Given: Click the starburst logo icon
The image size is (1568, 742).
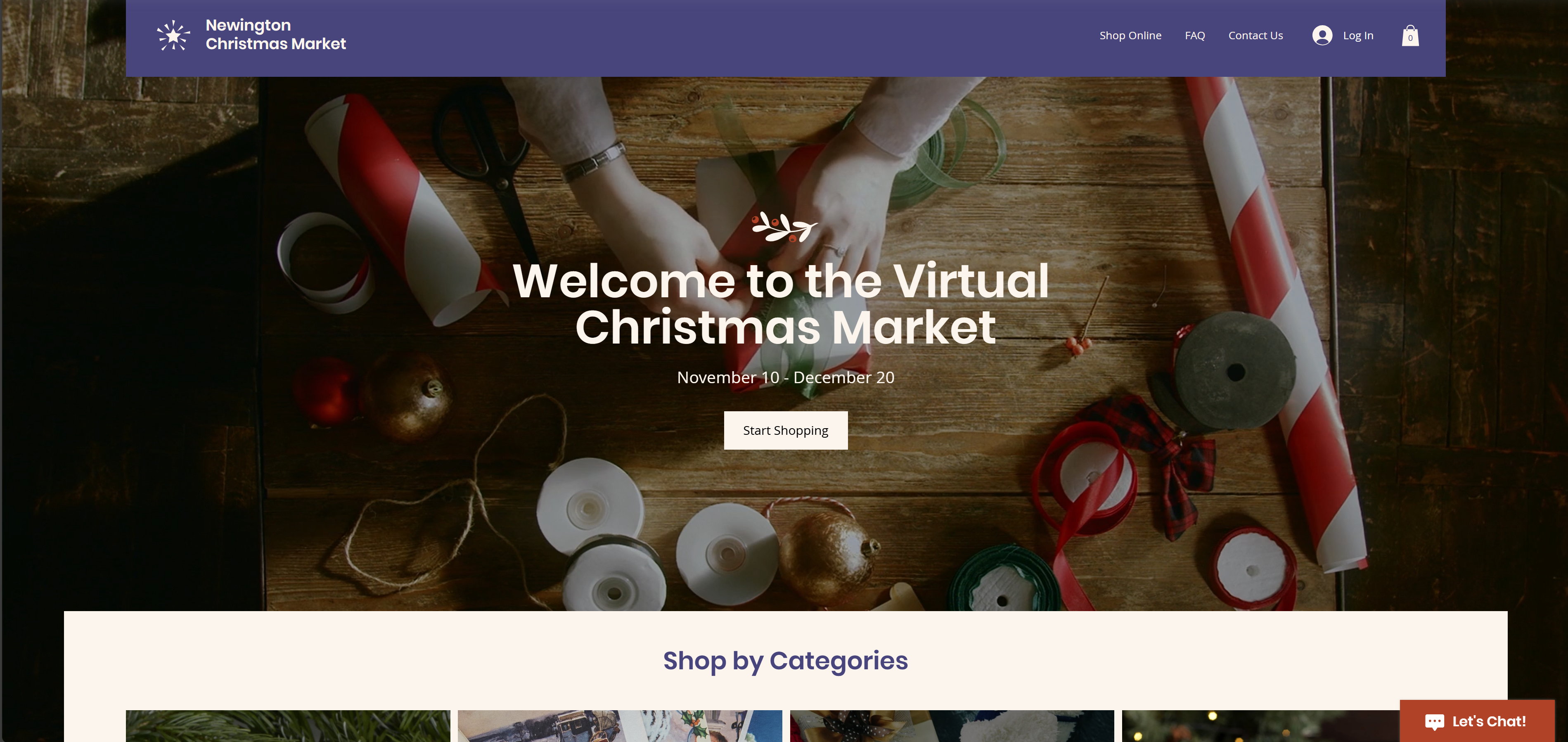Looking at the screenshot, I should (173, 36).
